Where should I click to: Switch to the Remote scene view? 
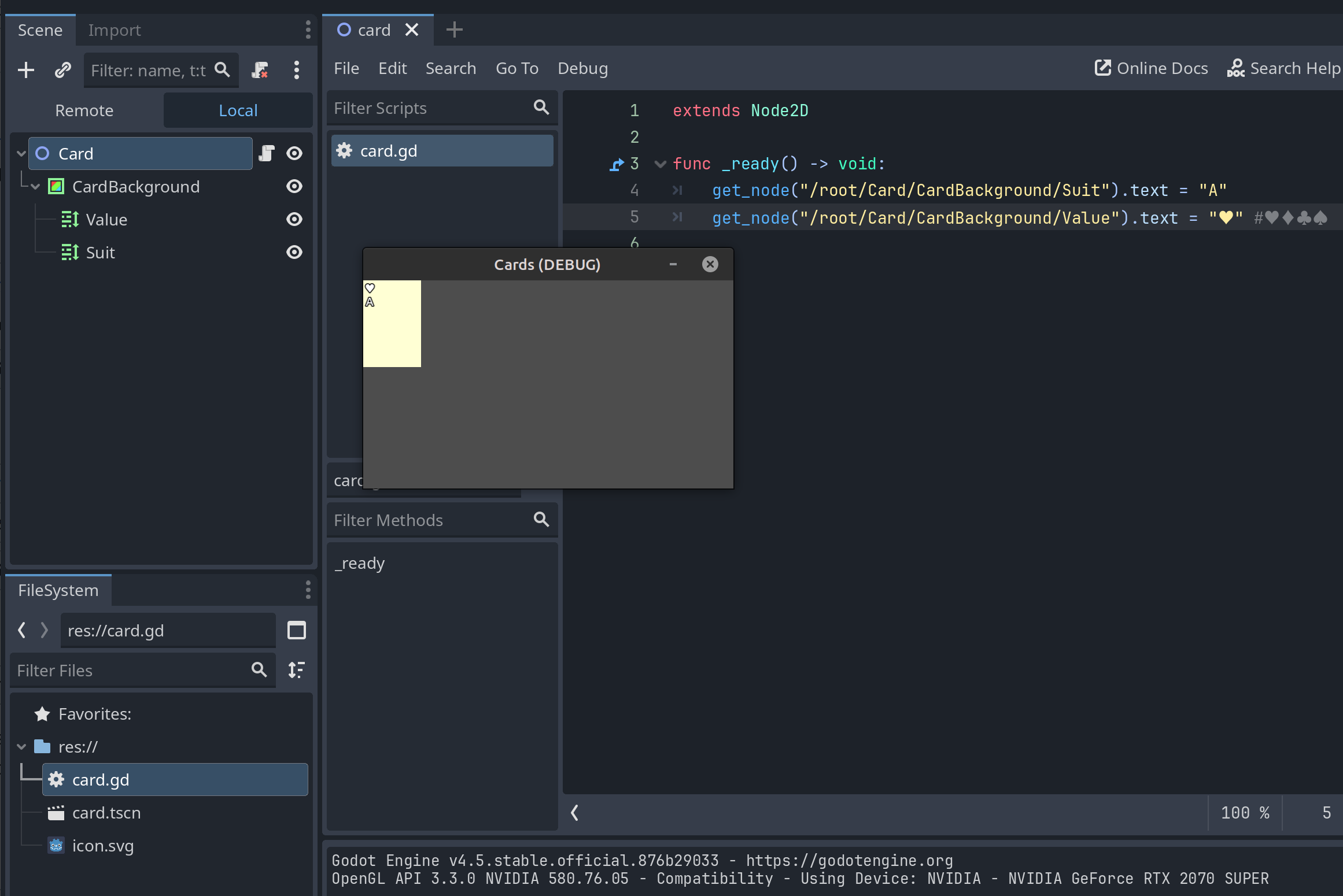click(84, 110)
